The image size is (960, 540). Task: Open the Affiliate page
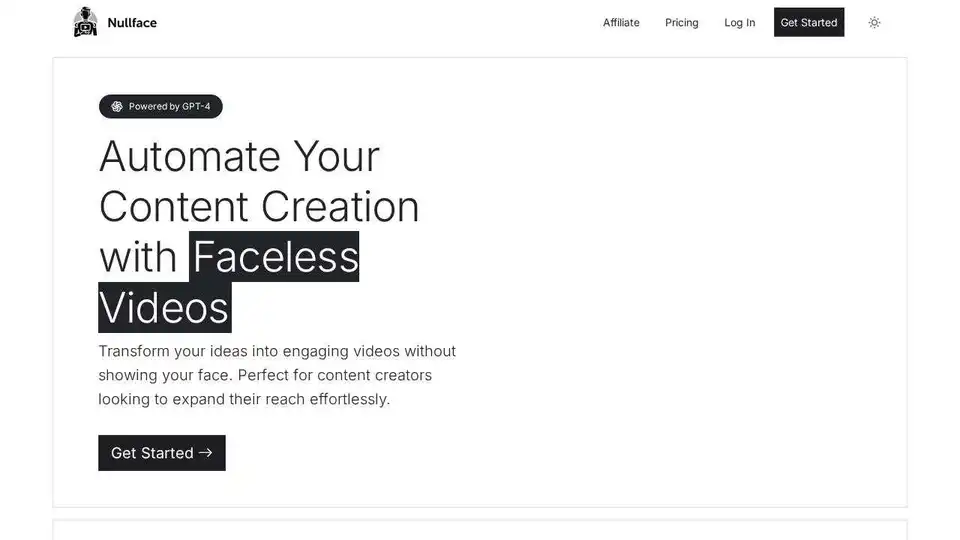click(x=621, y=23)
